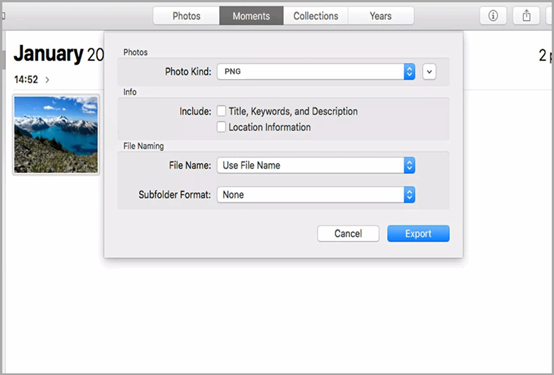The width and height of the screenshot is (554, 375).
Task: Click the Share icon in toolbar
Action: [x=526, y=16]
